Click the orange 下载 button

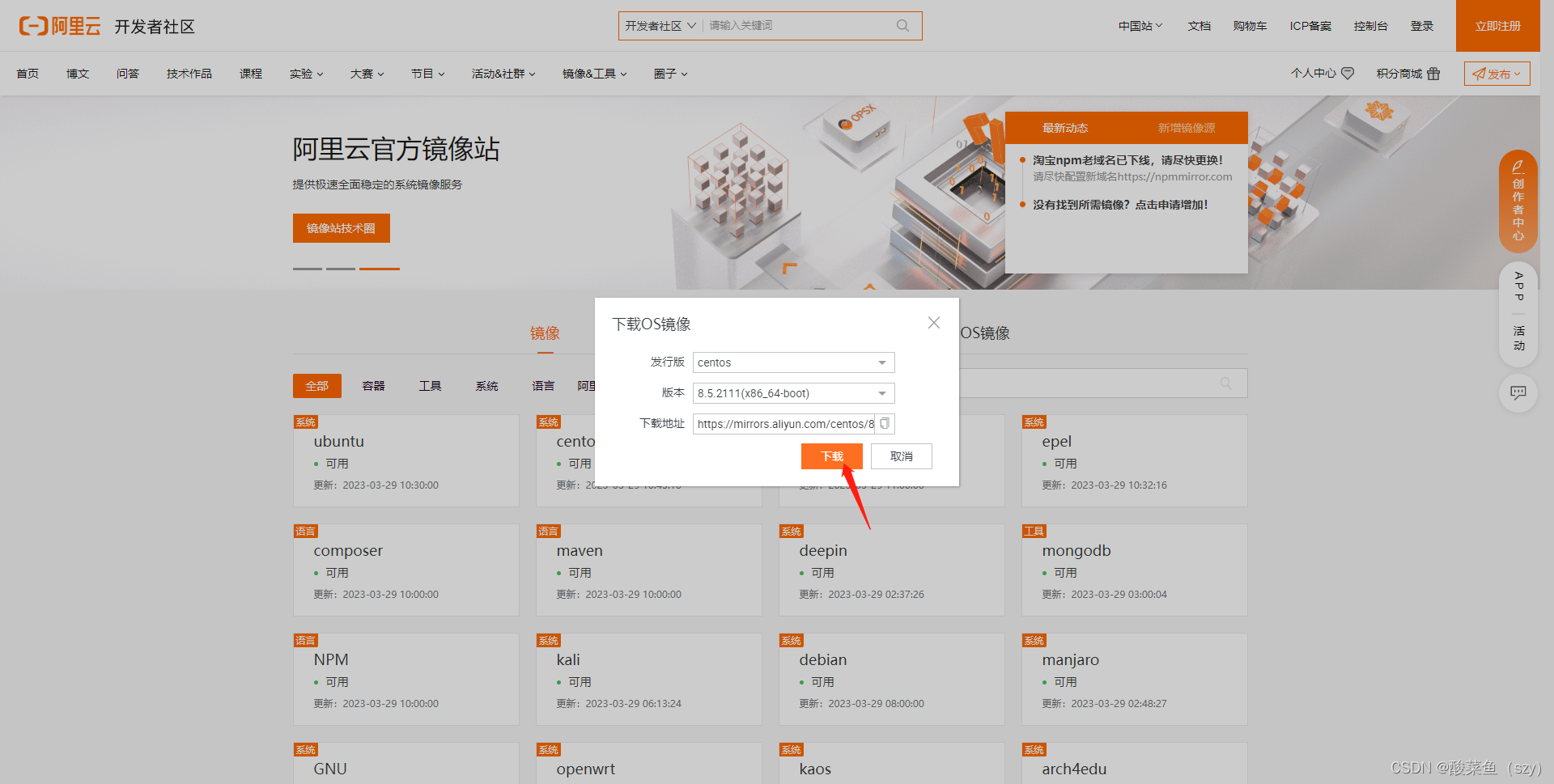pyautogui.click(x=832, y=456)
